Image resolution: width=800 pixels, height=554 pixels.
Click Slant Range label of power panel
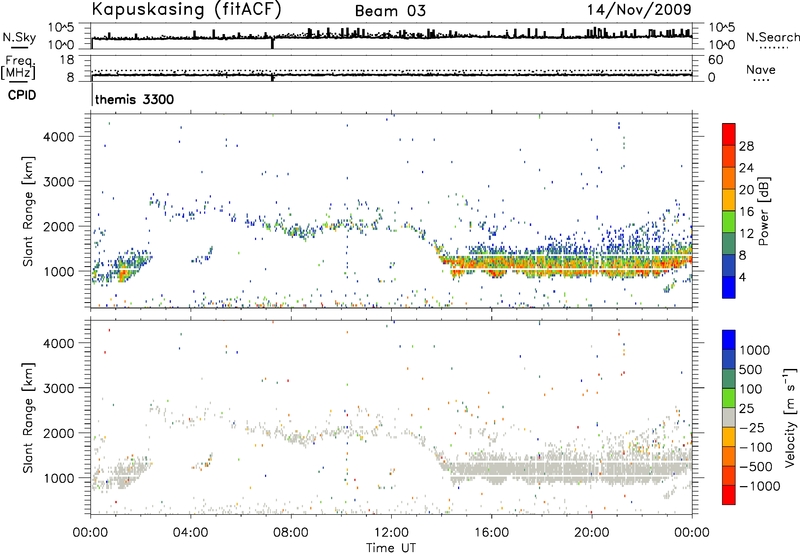28,211
